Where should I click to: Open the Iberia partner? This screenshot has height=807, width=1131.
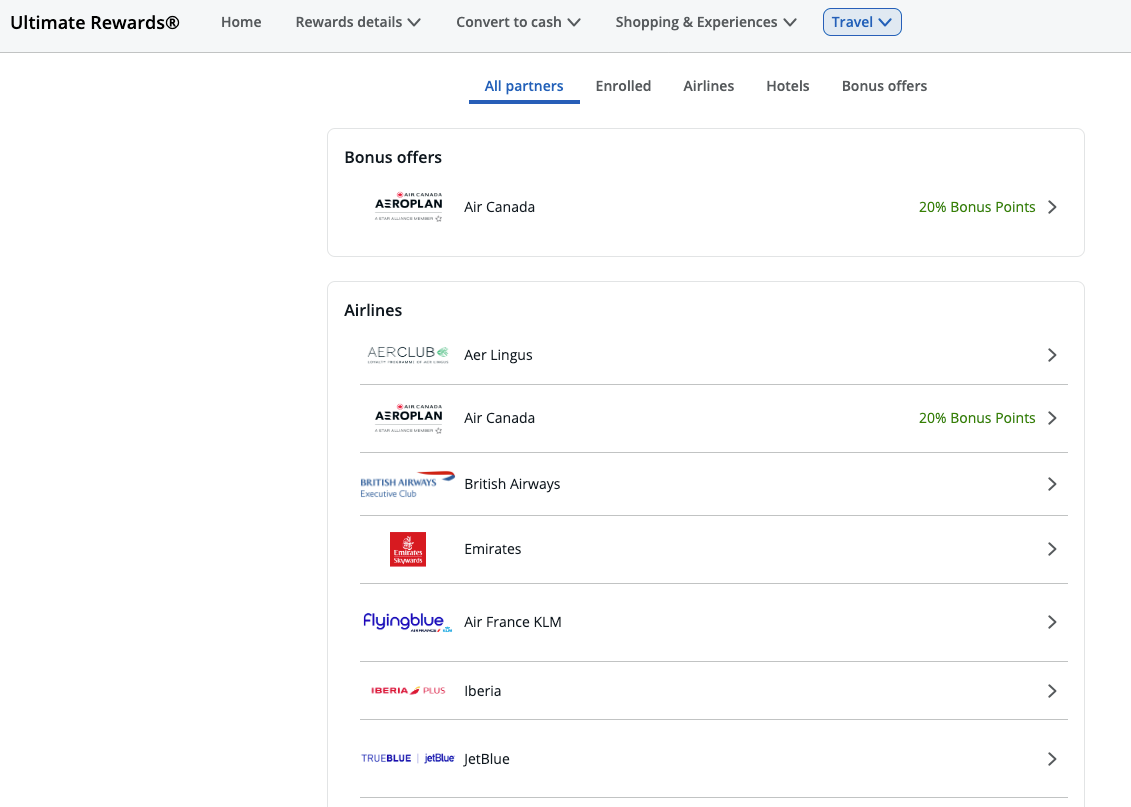[x=713, y=691]
